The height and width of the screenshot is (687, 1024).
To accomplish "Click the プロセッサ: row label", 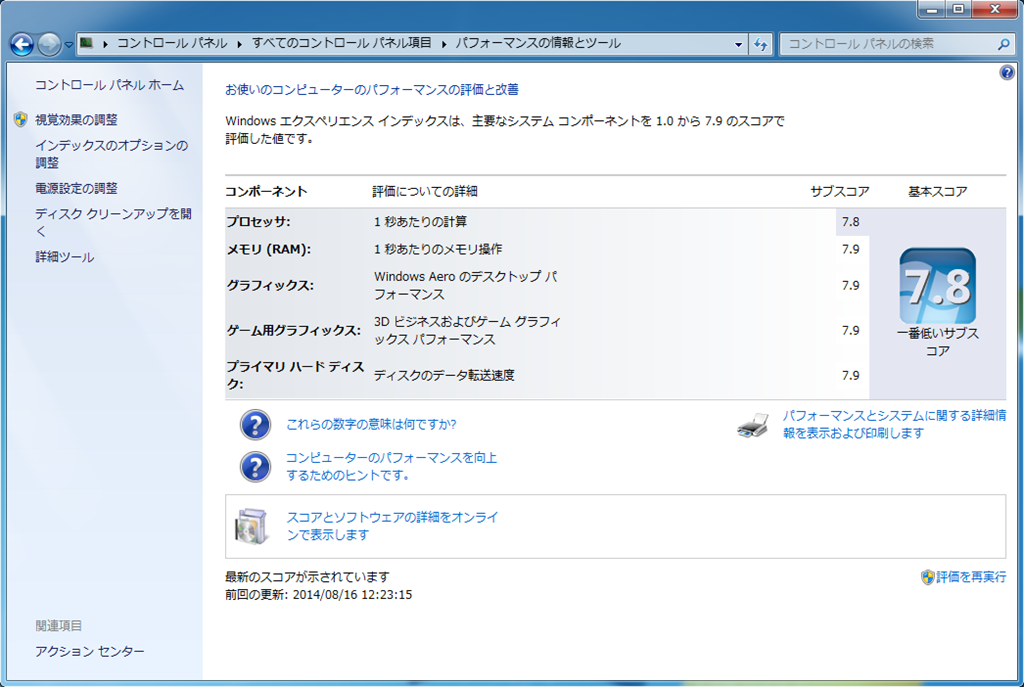I will pyautogui.click(x=259, y=222).
